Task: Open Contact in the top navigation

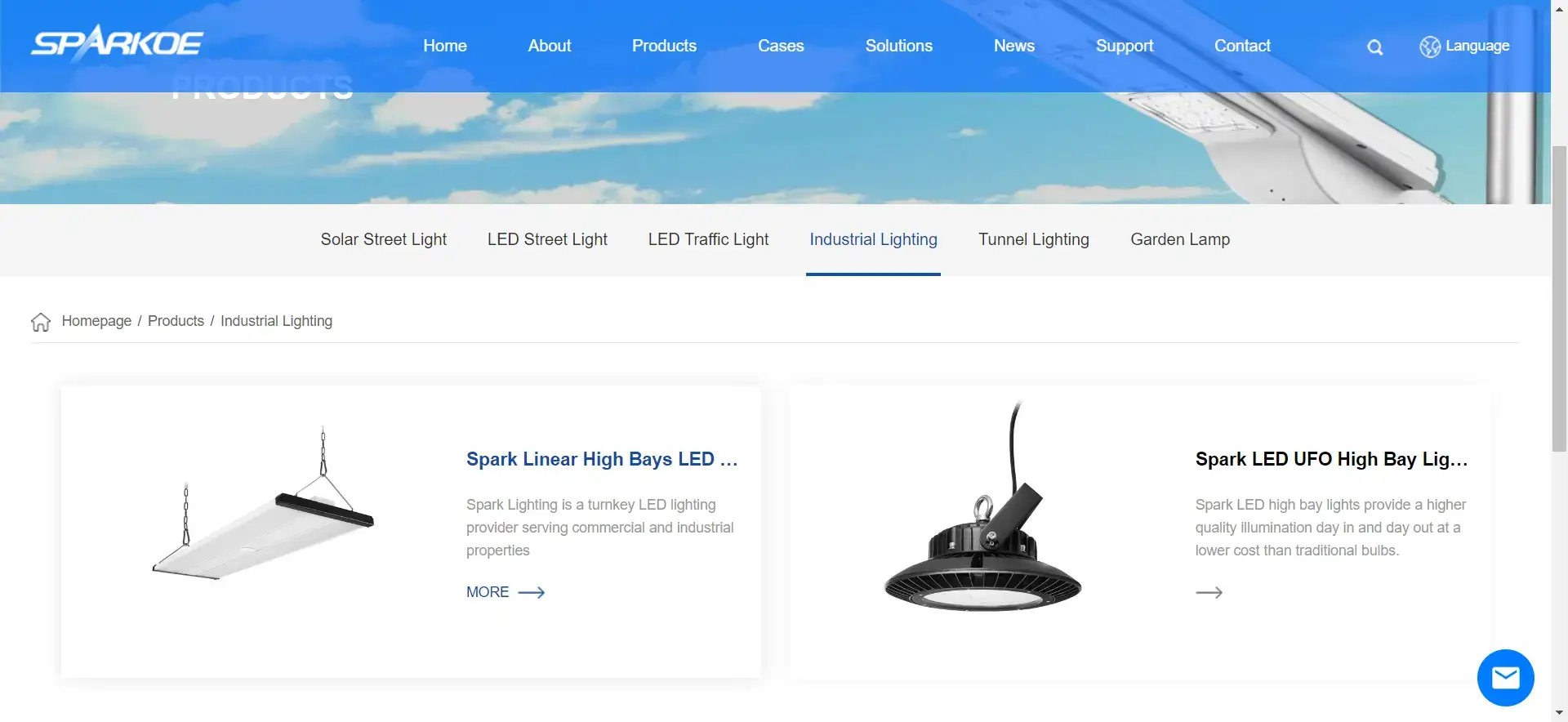Action: point(1242,46)
